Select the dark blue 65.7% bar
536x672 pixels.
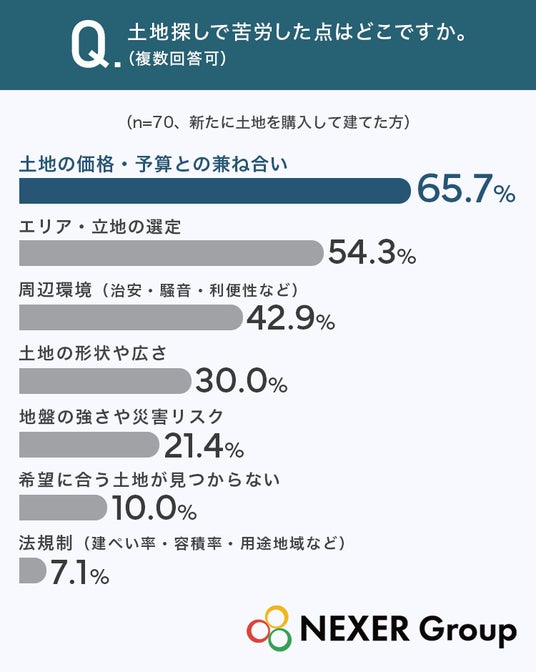click(x=215, y=191)
